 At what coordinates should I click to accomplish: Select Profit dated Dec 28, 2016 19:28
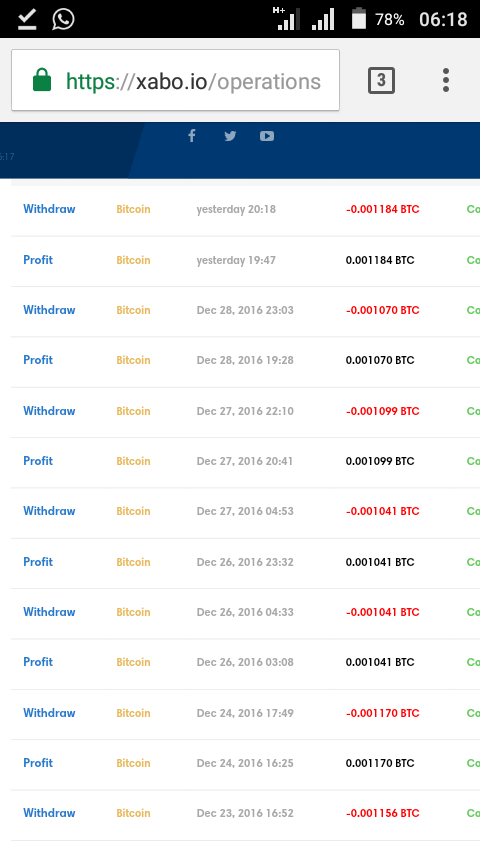click(38, 360)
